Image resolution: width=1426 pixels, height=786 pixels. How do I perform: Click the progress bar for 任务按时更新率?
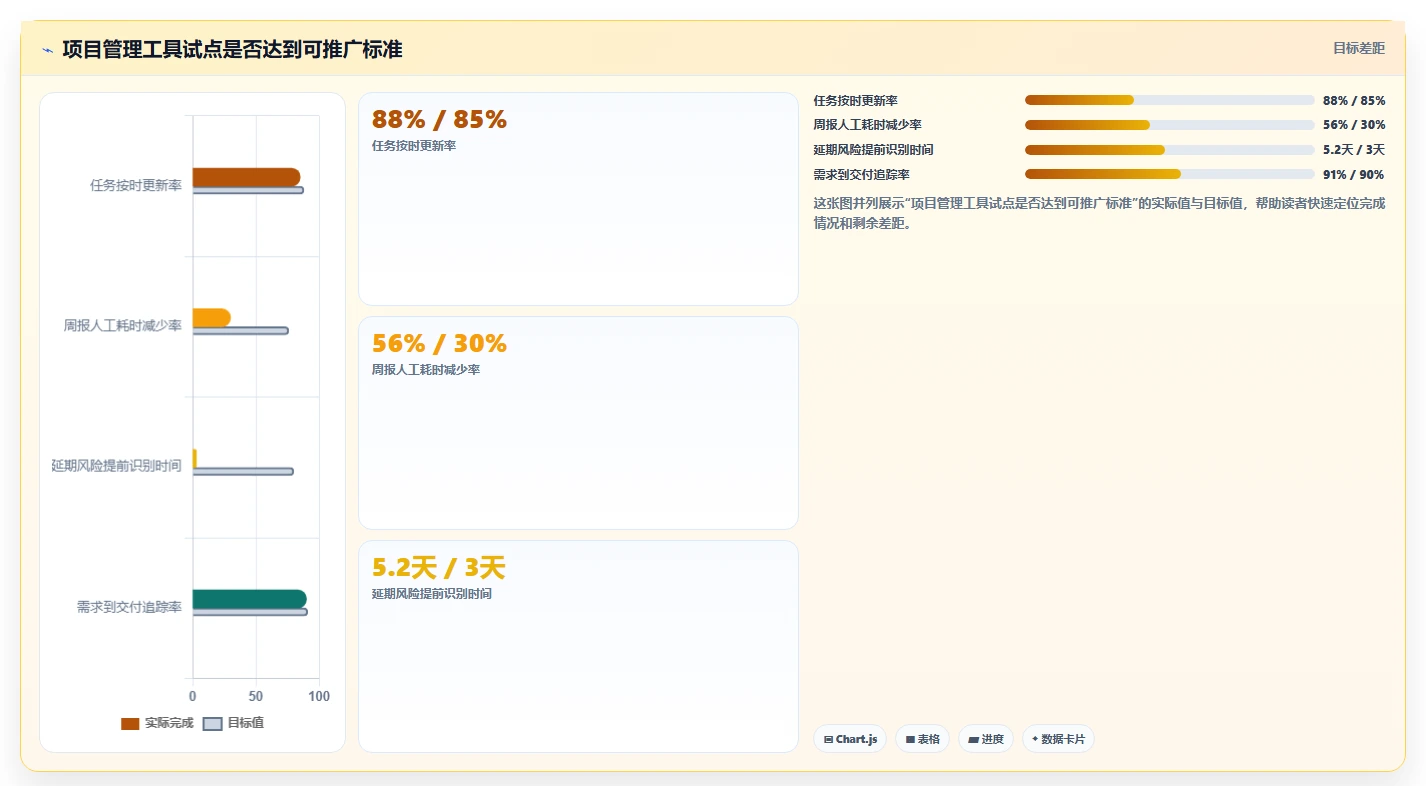tap(1169, 100)
